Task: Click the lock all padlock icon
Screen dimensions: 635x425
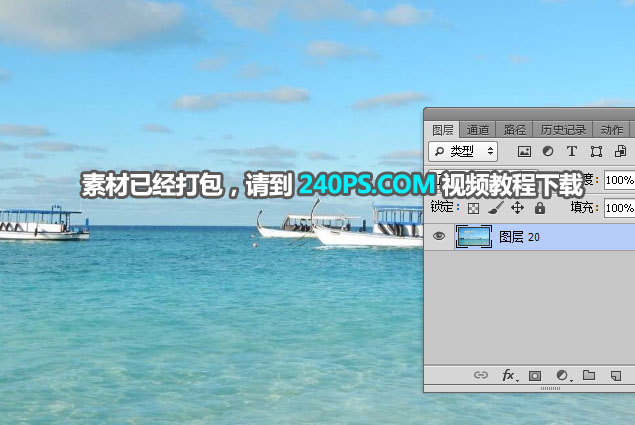Action: coord(540,208)
